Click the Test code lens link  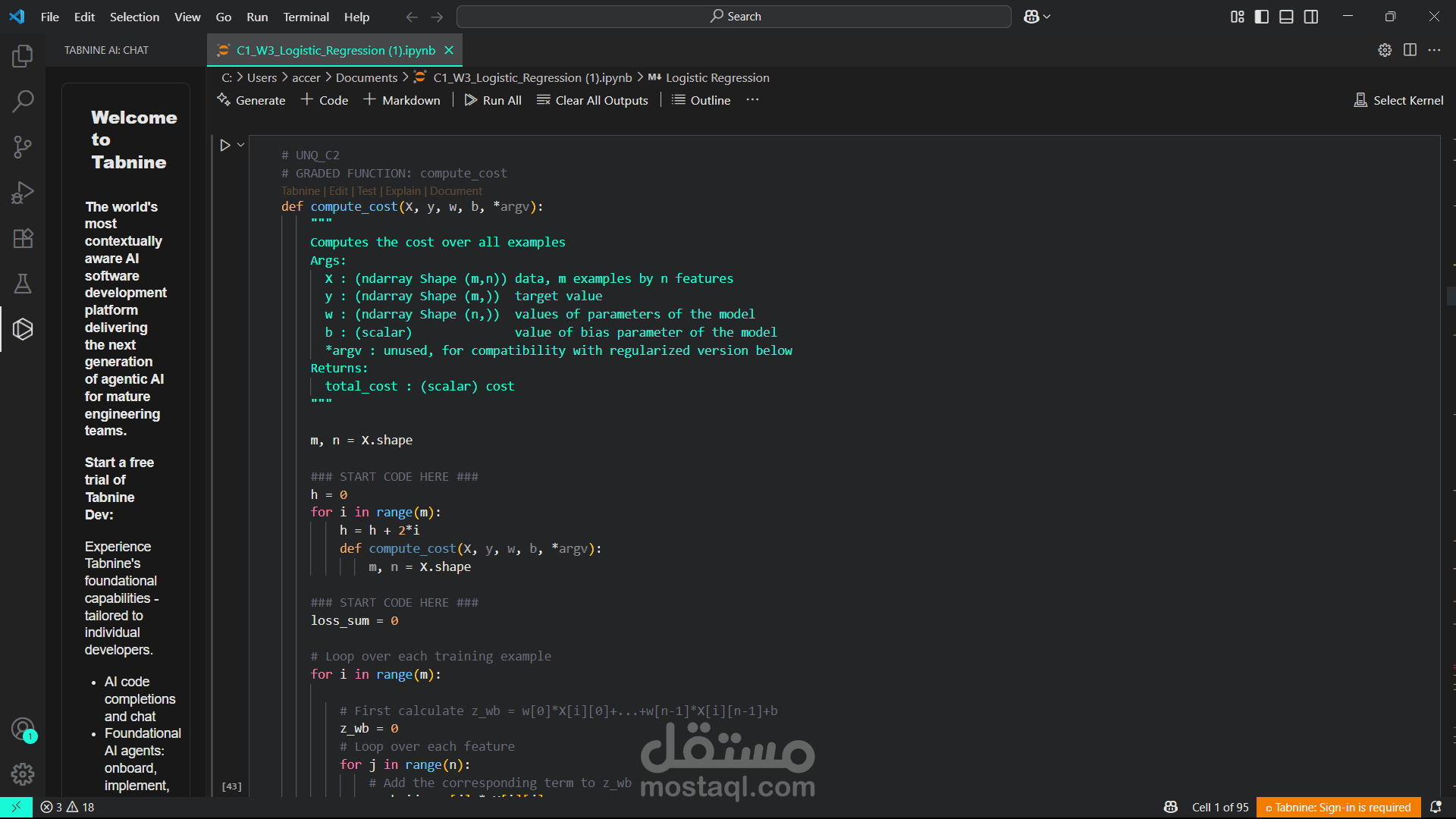pos(367,191)
